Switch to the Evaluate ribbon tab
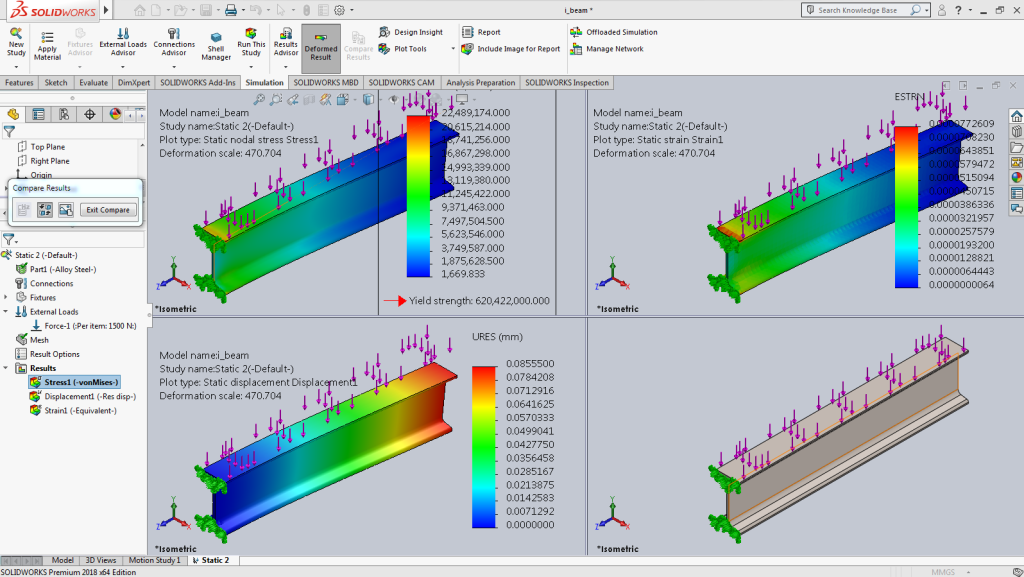Screen dimensions: 1024x577 (94, 83)
